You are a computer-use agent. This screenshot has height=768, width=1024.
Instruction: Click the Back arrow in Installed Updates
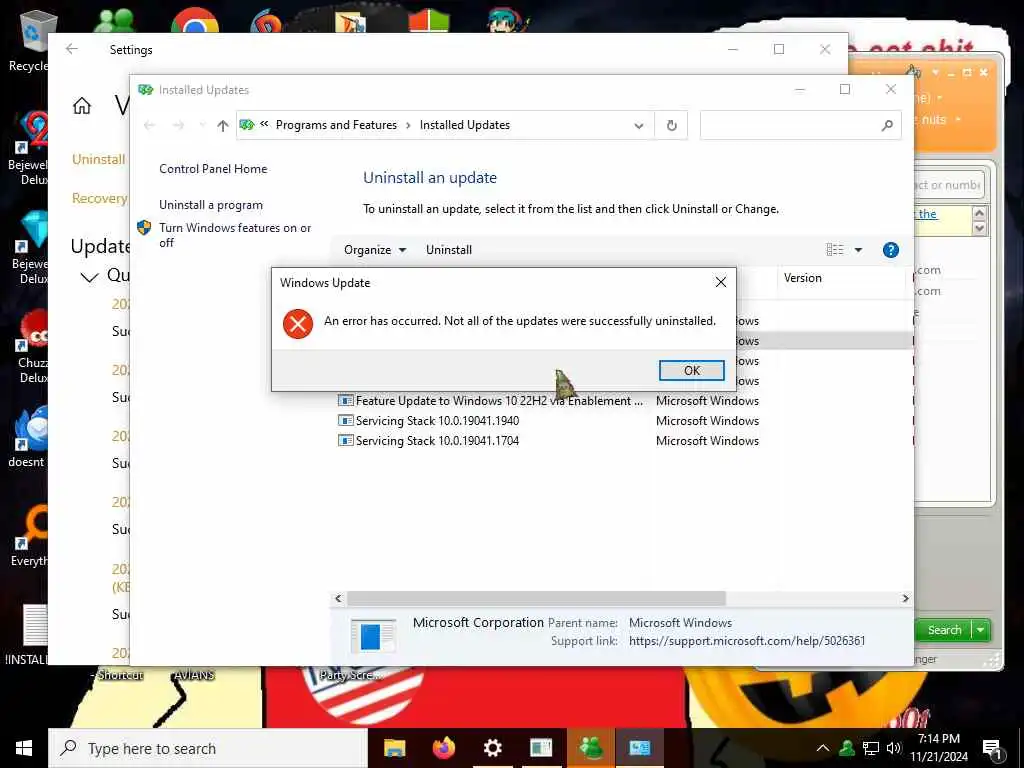150,125
